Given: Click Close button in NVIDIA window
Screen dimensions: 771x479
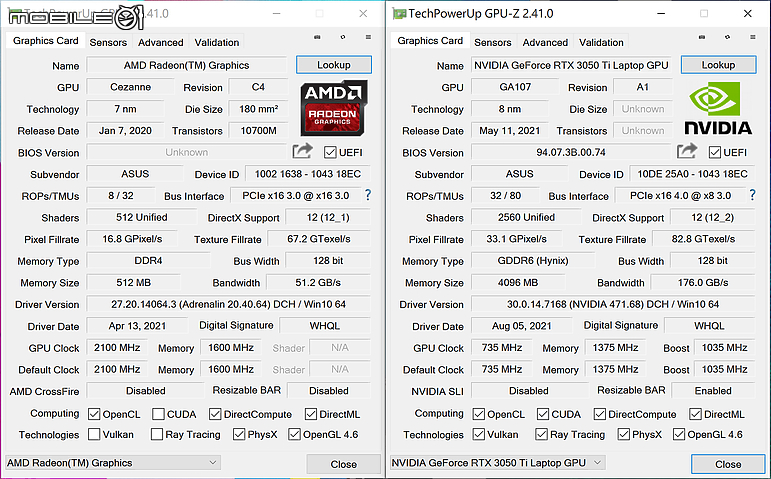Looking at the screenshot, I should click(728, 464).
